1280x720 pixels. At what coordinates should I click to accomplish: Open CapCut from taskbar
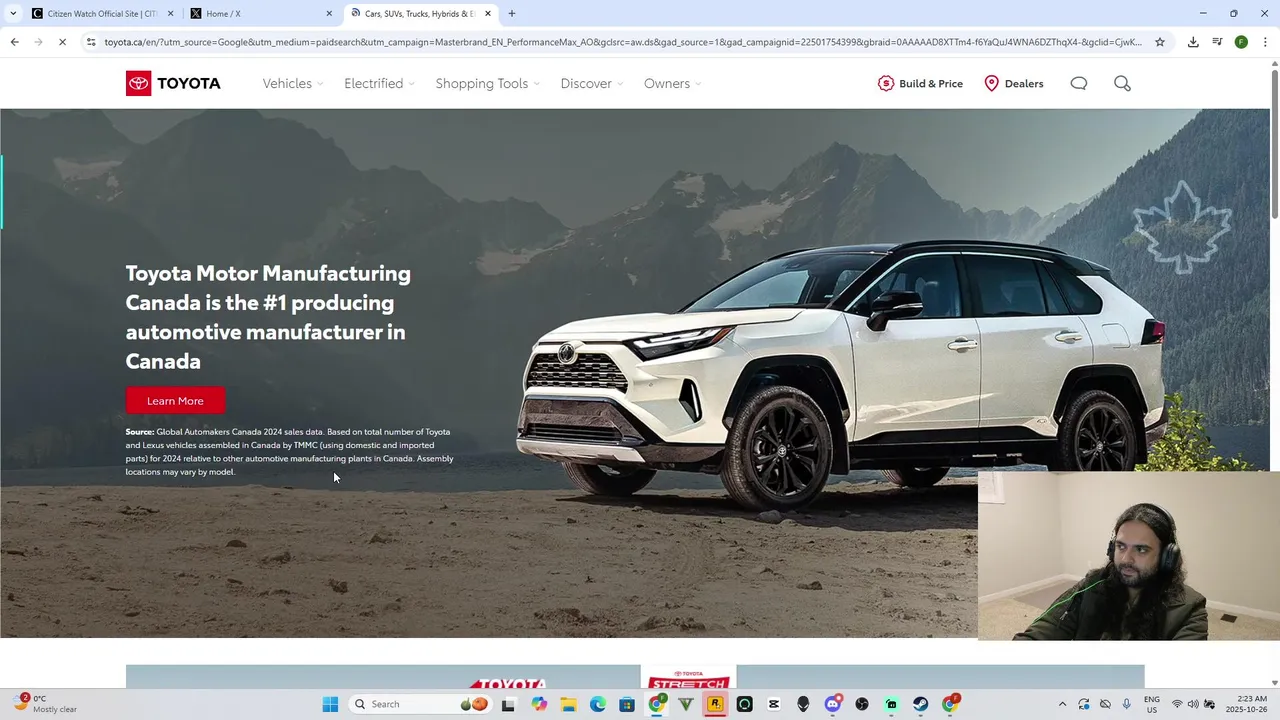[x=773, y=704]
